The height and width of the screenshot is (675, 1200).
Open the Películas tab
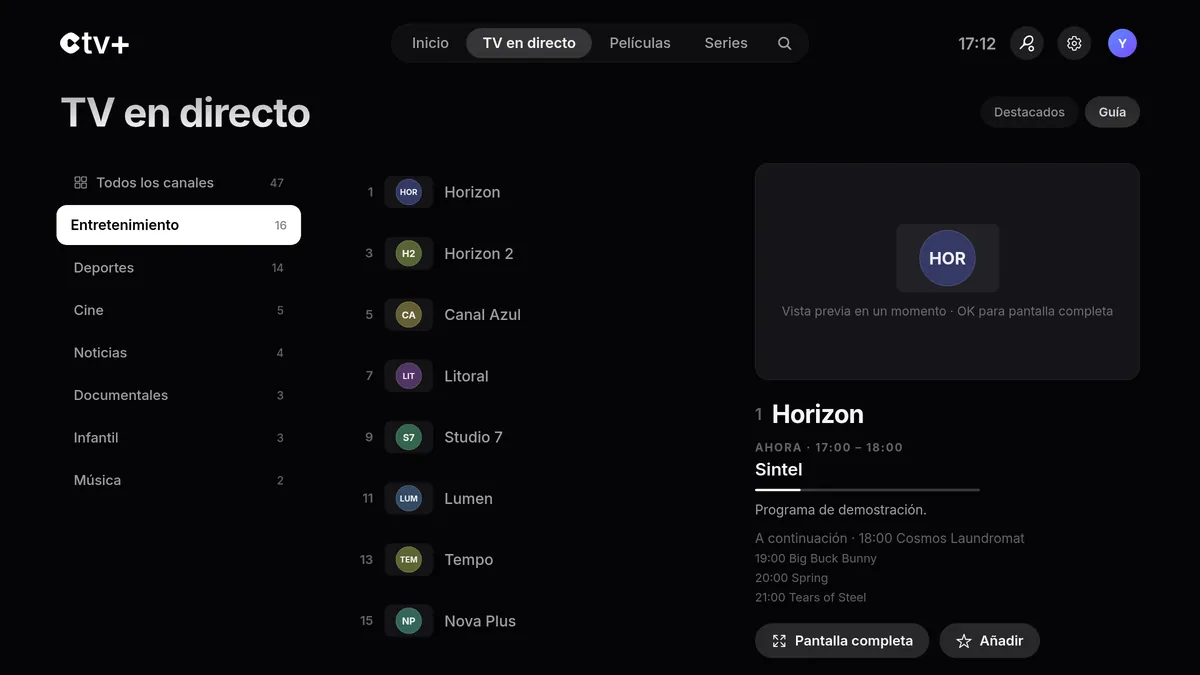(640, 43)
